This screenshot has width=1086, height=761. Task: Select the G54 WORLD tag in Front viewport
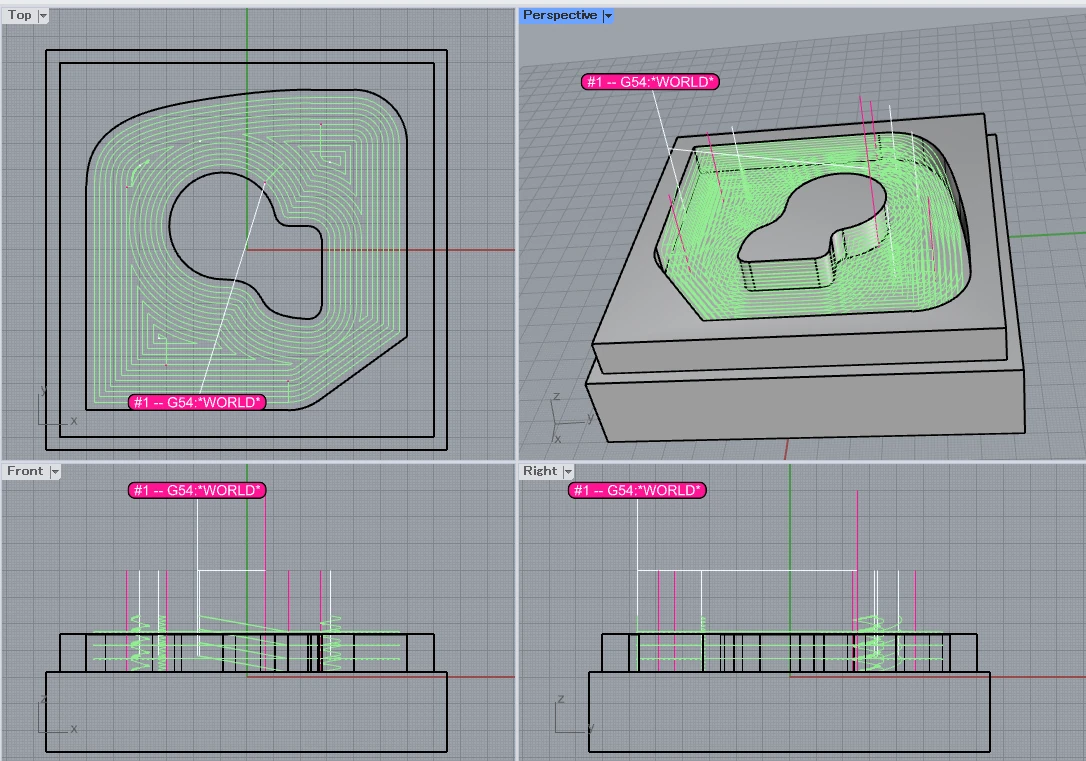click(x=197, y=490)
